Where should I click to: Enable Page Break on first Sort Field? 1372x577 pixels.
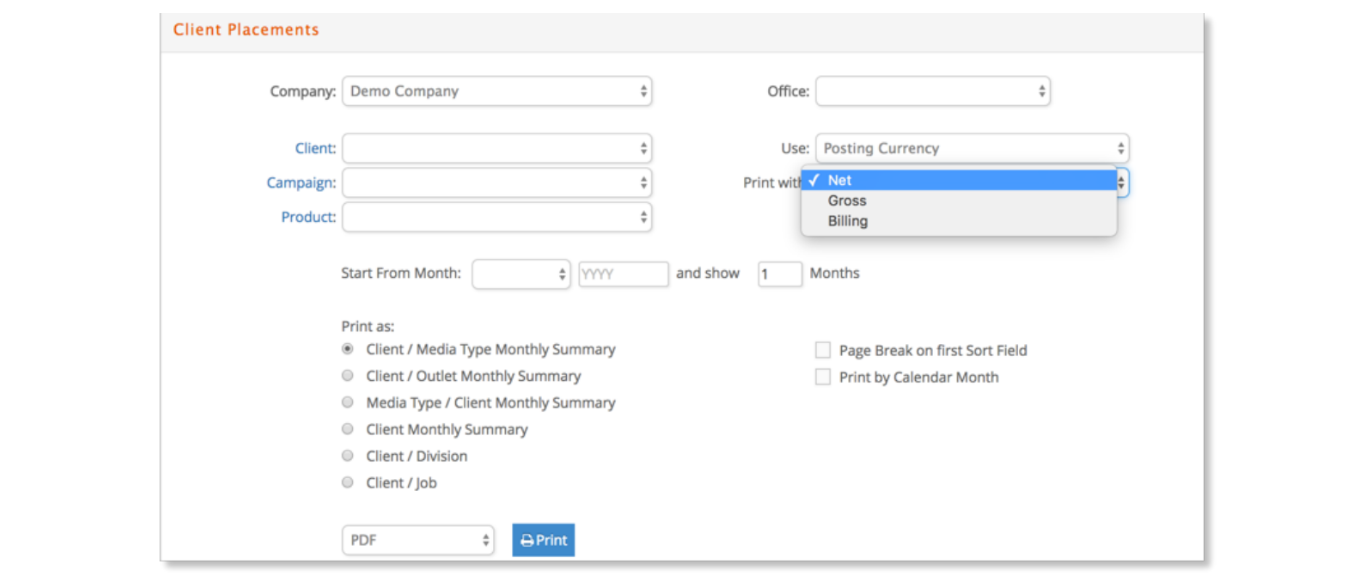point(823,350)
